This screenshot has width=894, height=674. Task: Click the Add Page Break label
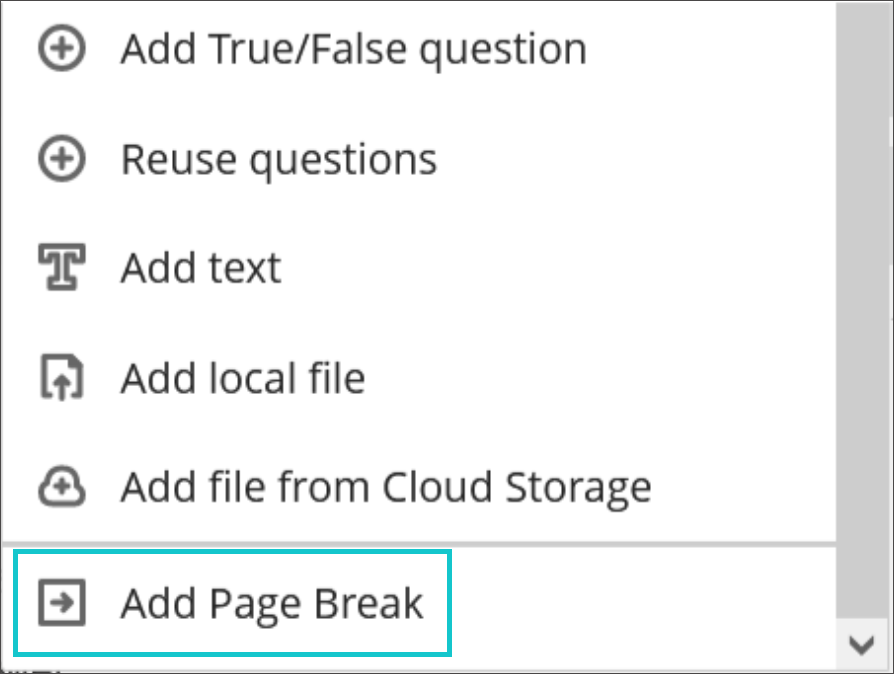click(x=272, y=603)
